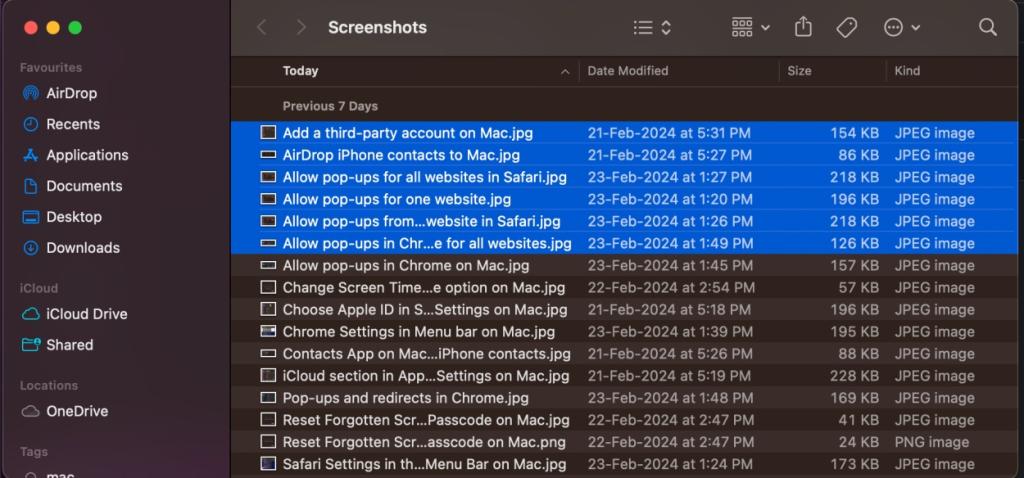Open the More actions ellipsis menu
This screenshot has width=1024, height=478.
[901, 27]
